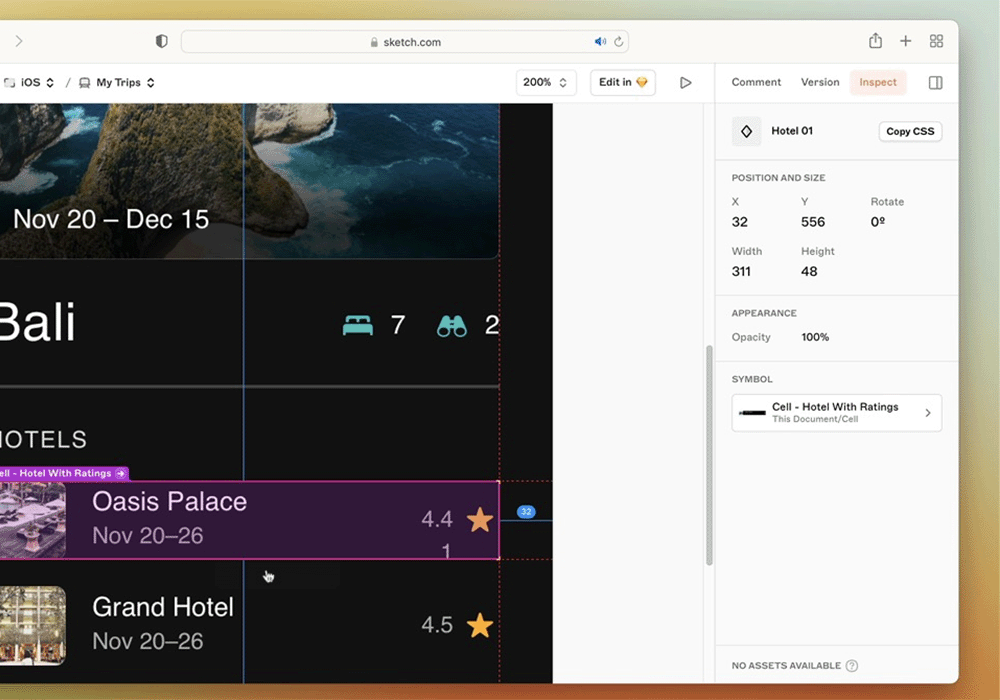The width and height of the screenshot is (1000, 700).
Task: Click the Edit in Sketch button
Action: [623, 82]
